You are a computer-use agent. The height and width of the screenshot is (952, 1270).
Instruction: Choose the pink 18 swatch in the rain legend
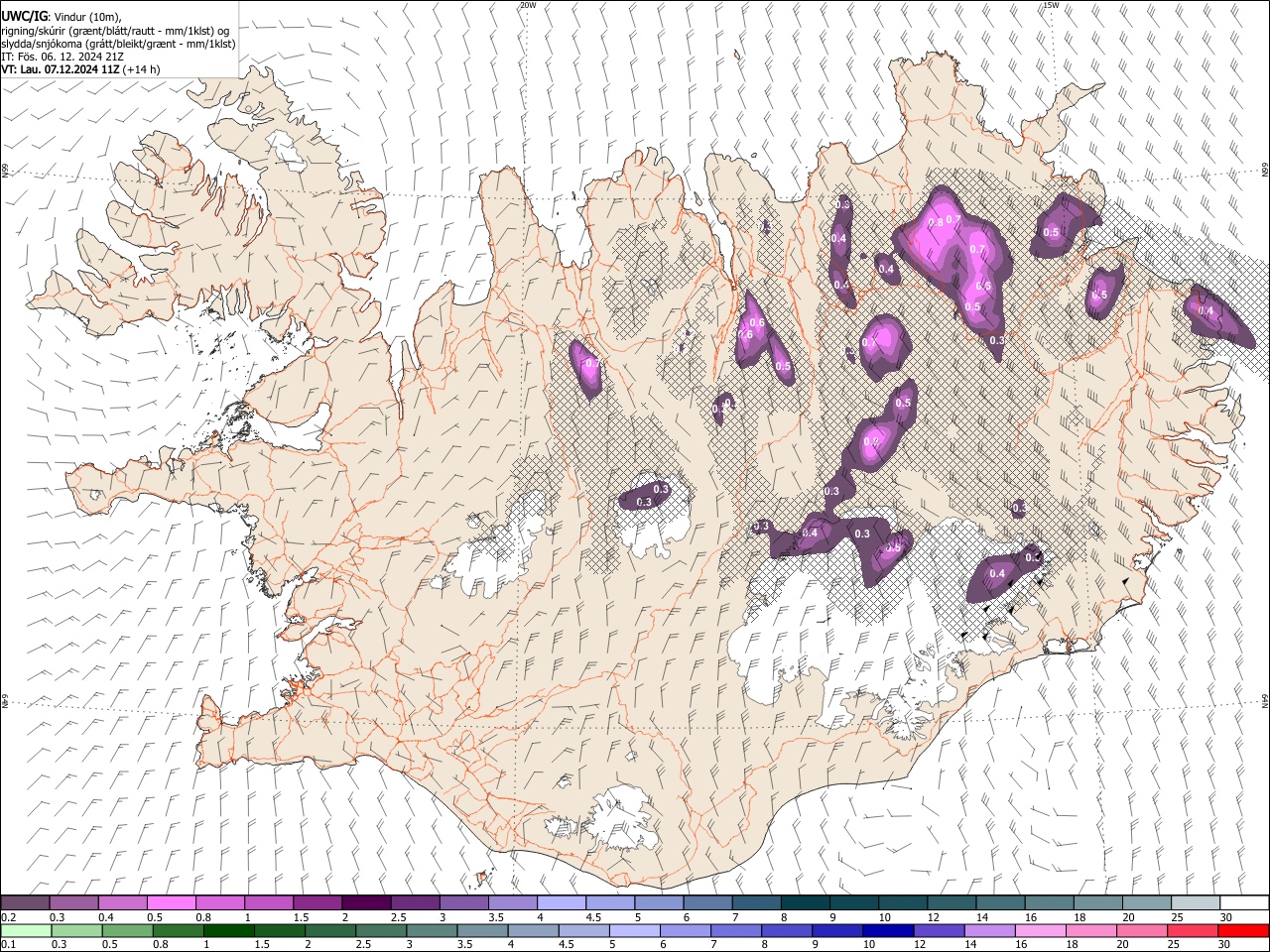(x=1090, y=931)
